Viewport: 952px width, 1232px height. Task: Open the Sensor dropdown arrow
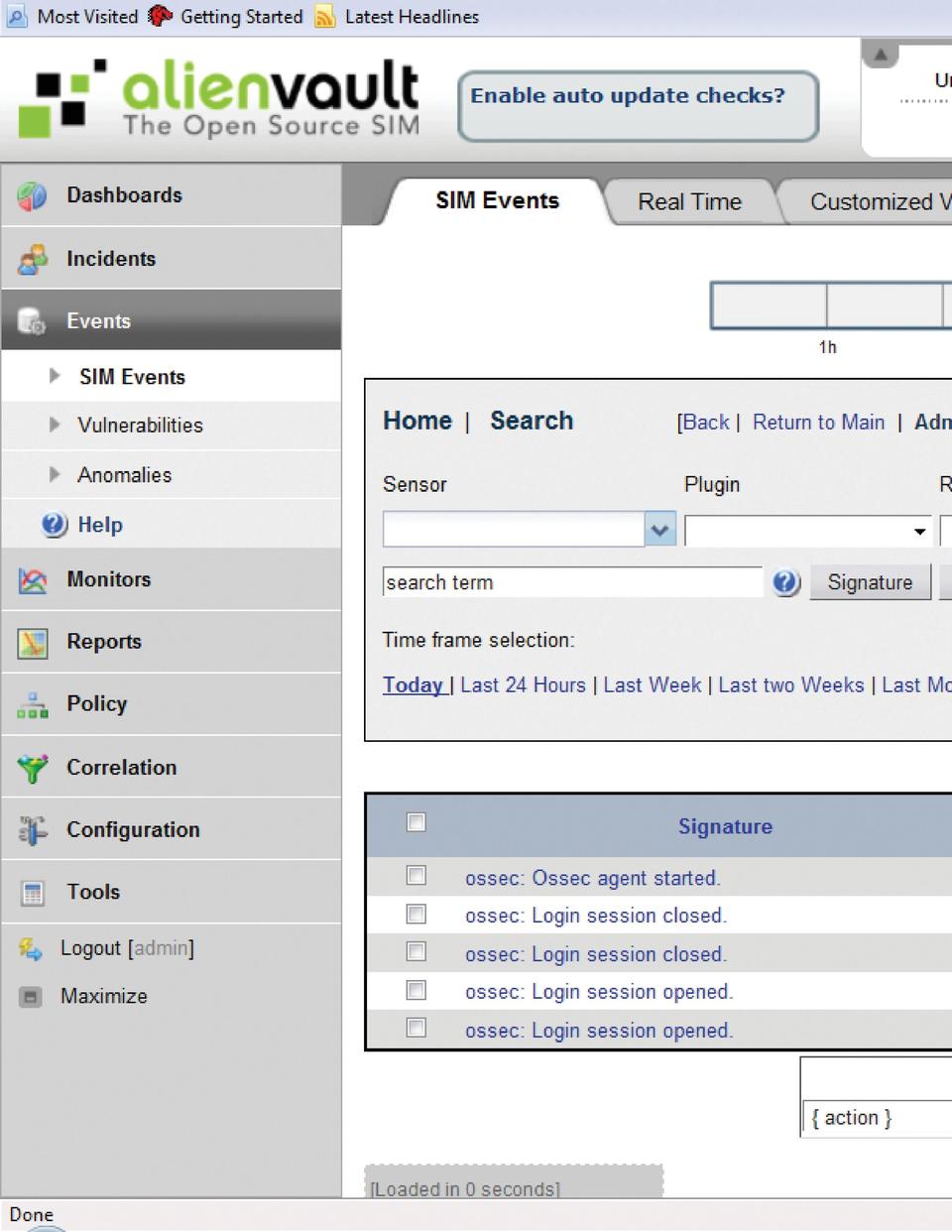[x=659, y=530]
